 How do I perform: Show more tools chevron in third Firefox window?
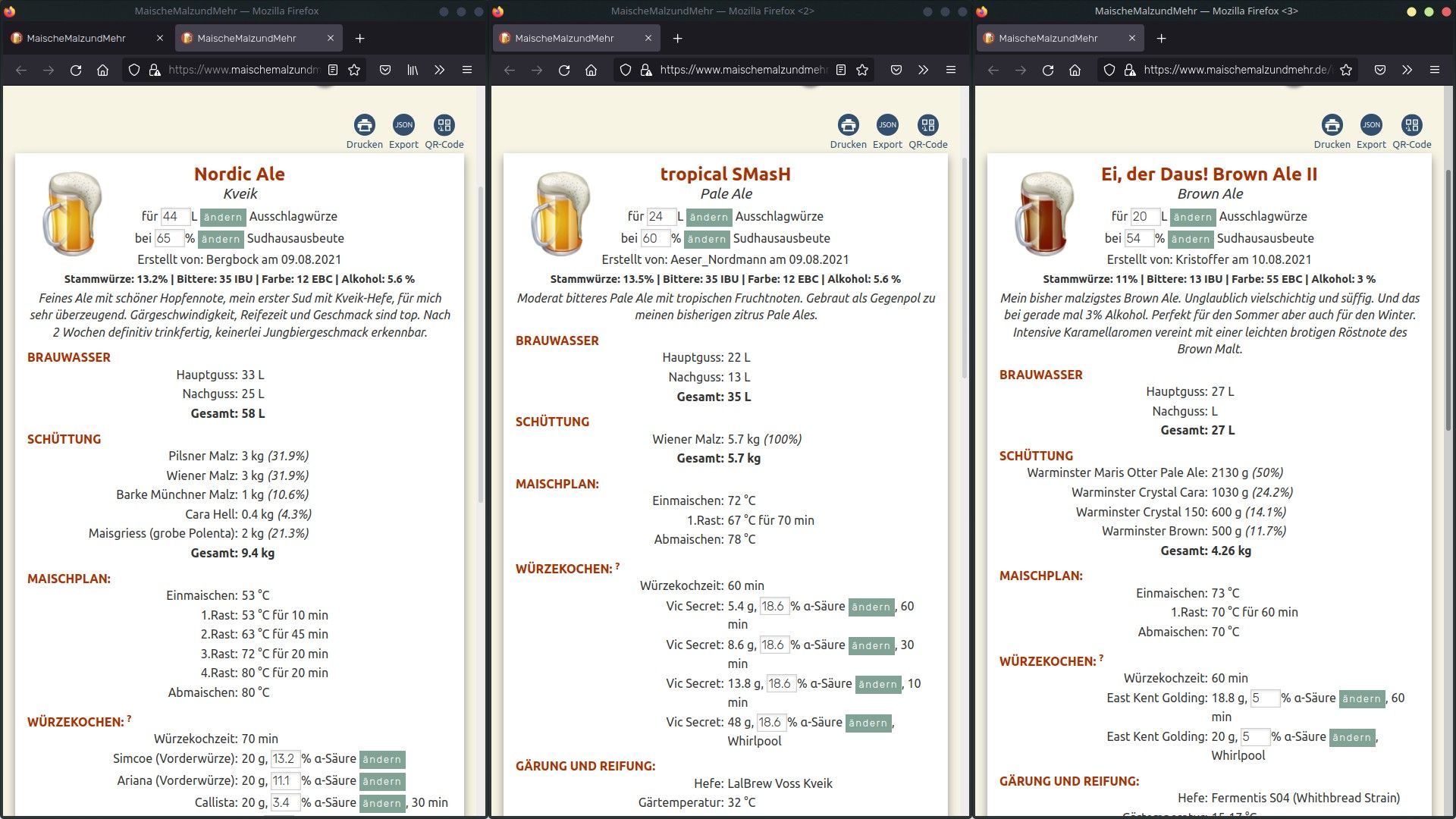(1407, 70)
